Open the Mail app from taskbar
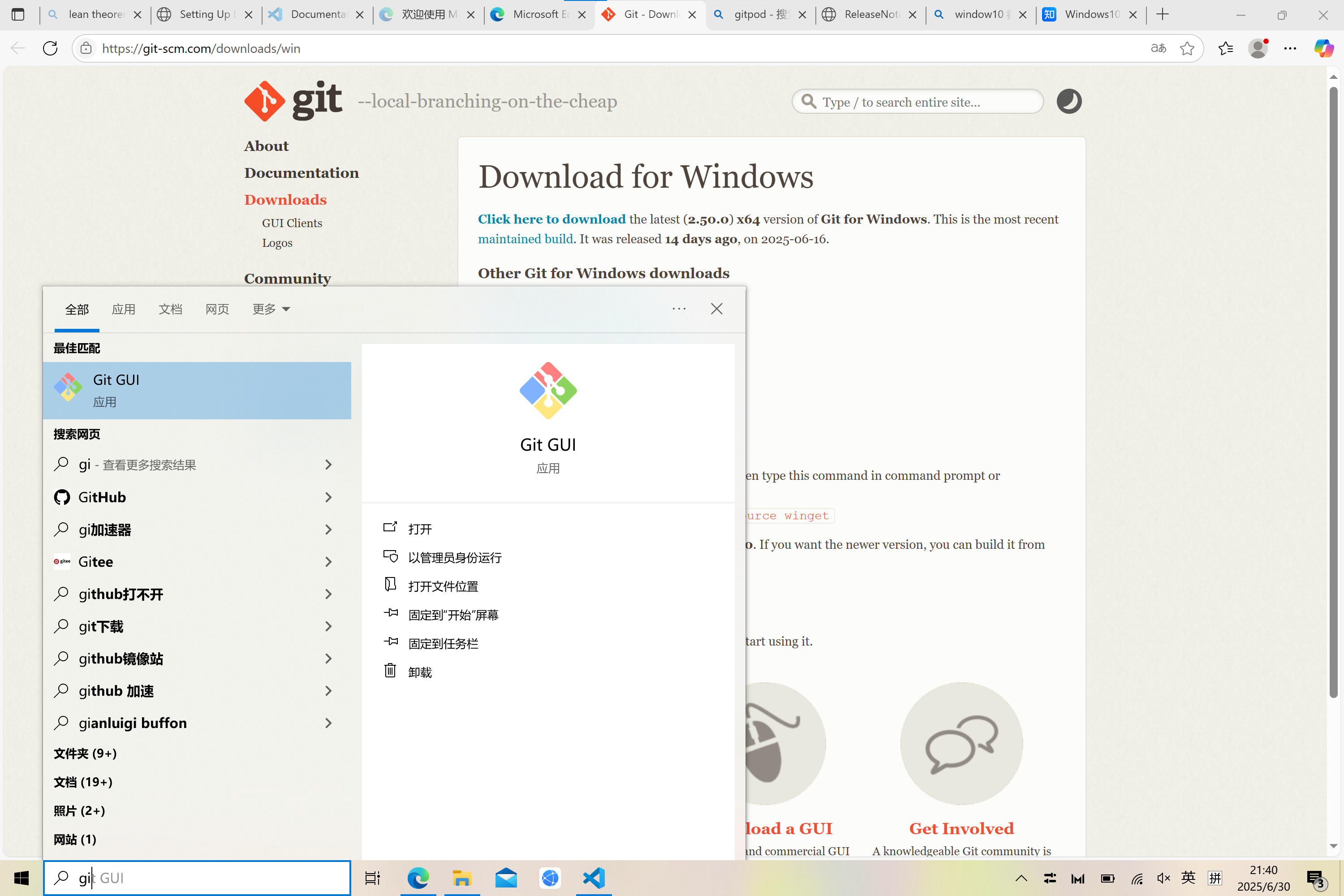Image resolution: width=1344 pixels, height=896 pixels. point(506,878)
